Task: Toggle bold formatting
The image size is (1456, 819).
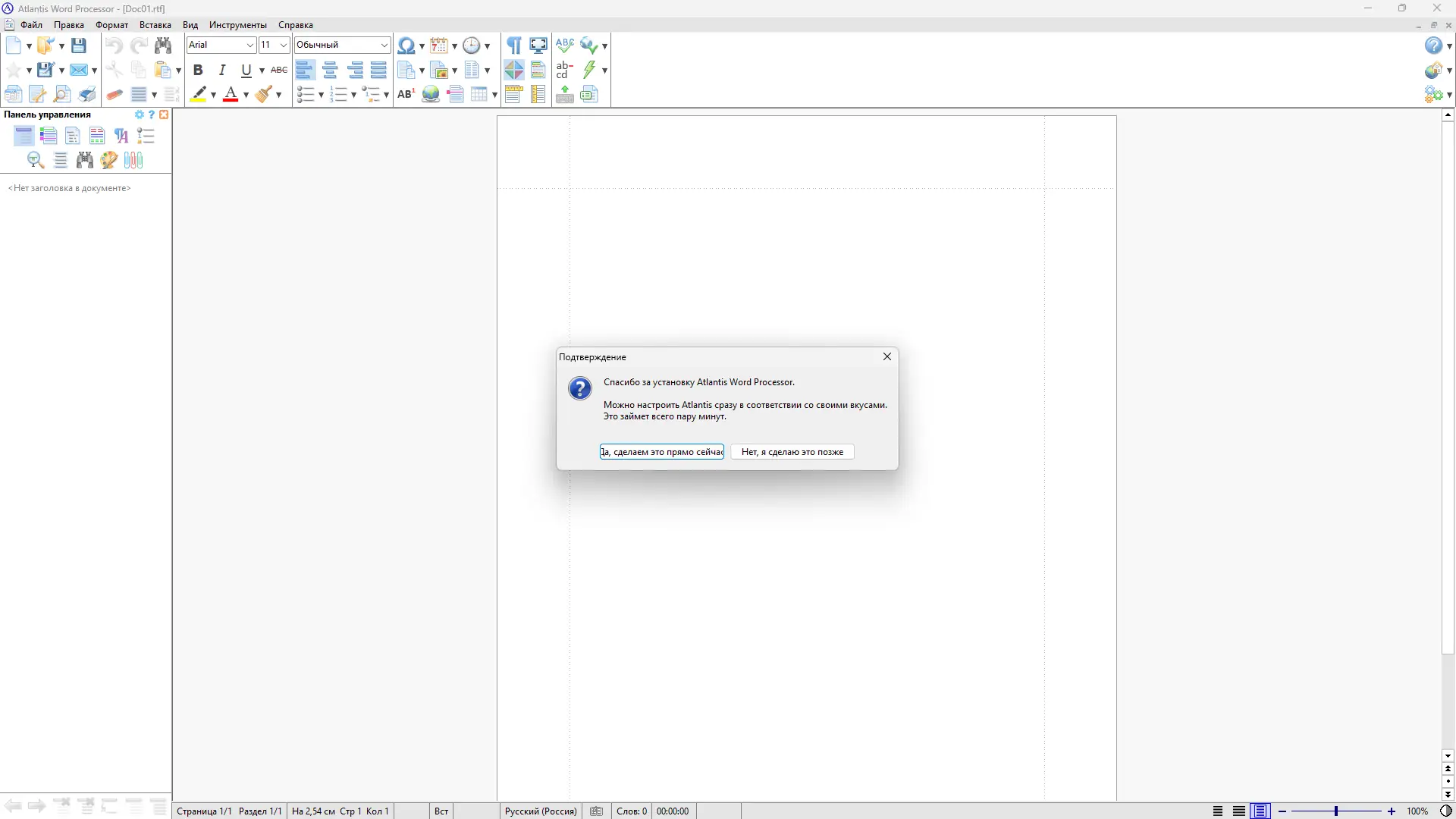Action: [199, 70]
